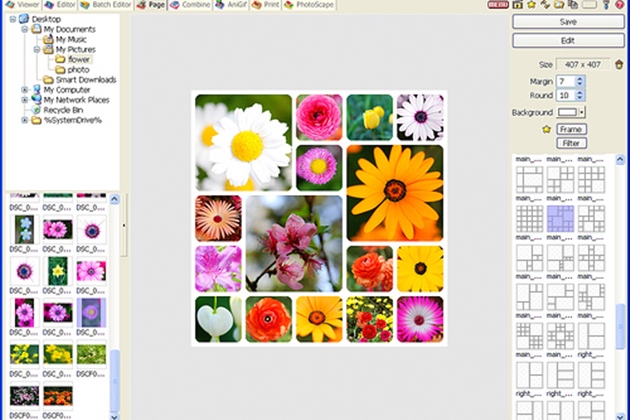
Task: Collapse the My Pictures folder node
Action: click(x=36, y=49)
